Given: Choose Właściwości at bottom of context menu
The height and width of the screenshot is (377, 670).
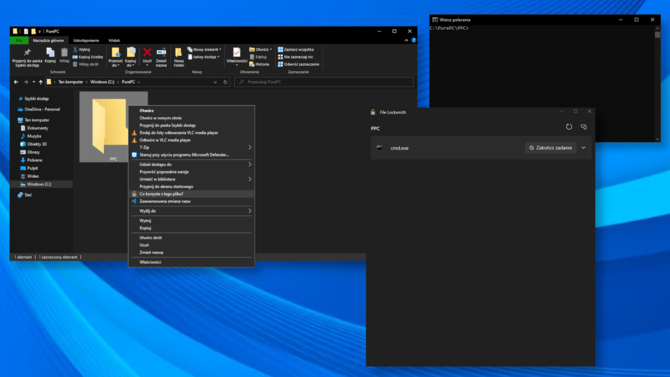Looking at the screenshot, I should click(x=191, y=262).
